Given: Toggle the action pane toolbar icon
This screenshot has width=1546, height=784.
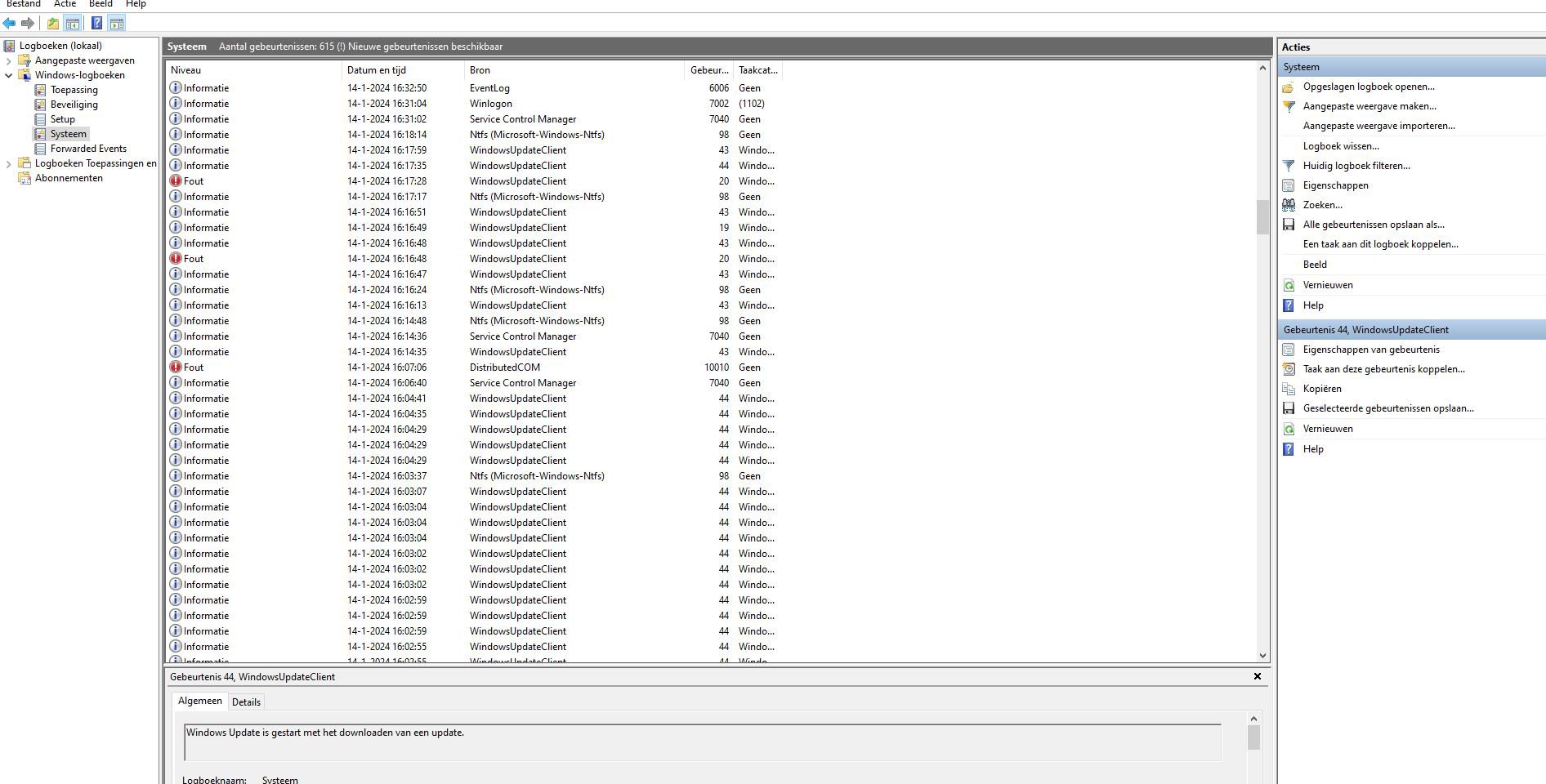Looking at the screenshot, I should 117,23.
